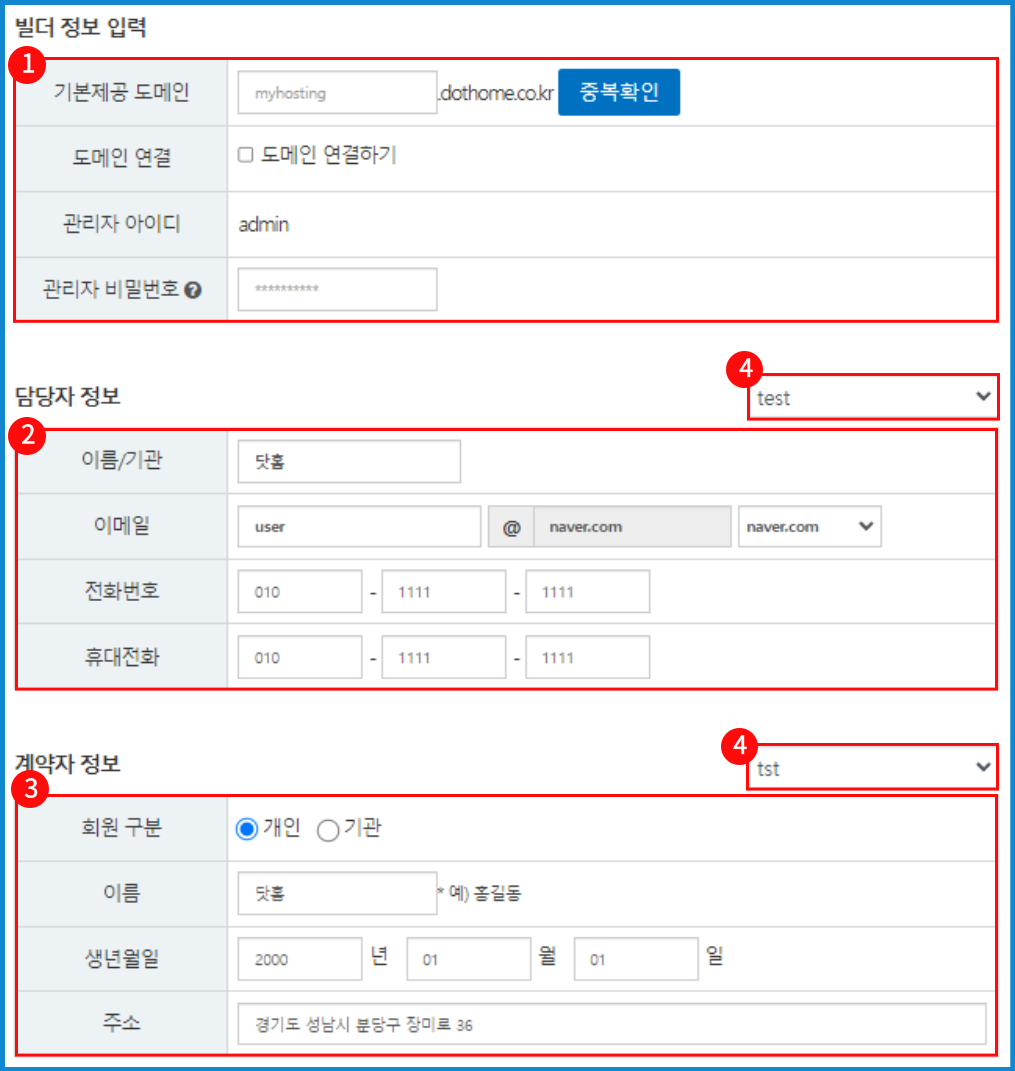The width and height of the screenshot is (1015, 1071).
Task: Click the birth month field before 월
Action: tap(468, 959)
